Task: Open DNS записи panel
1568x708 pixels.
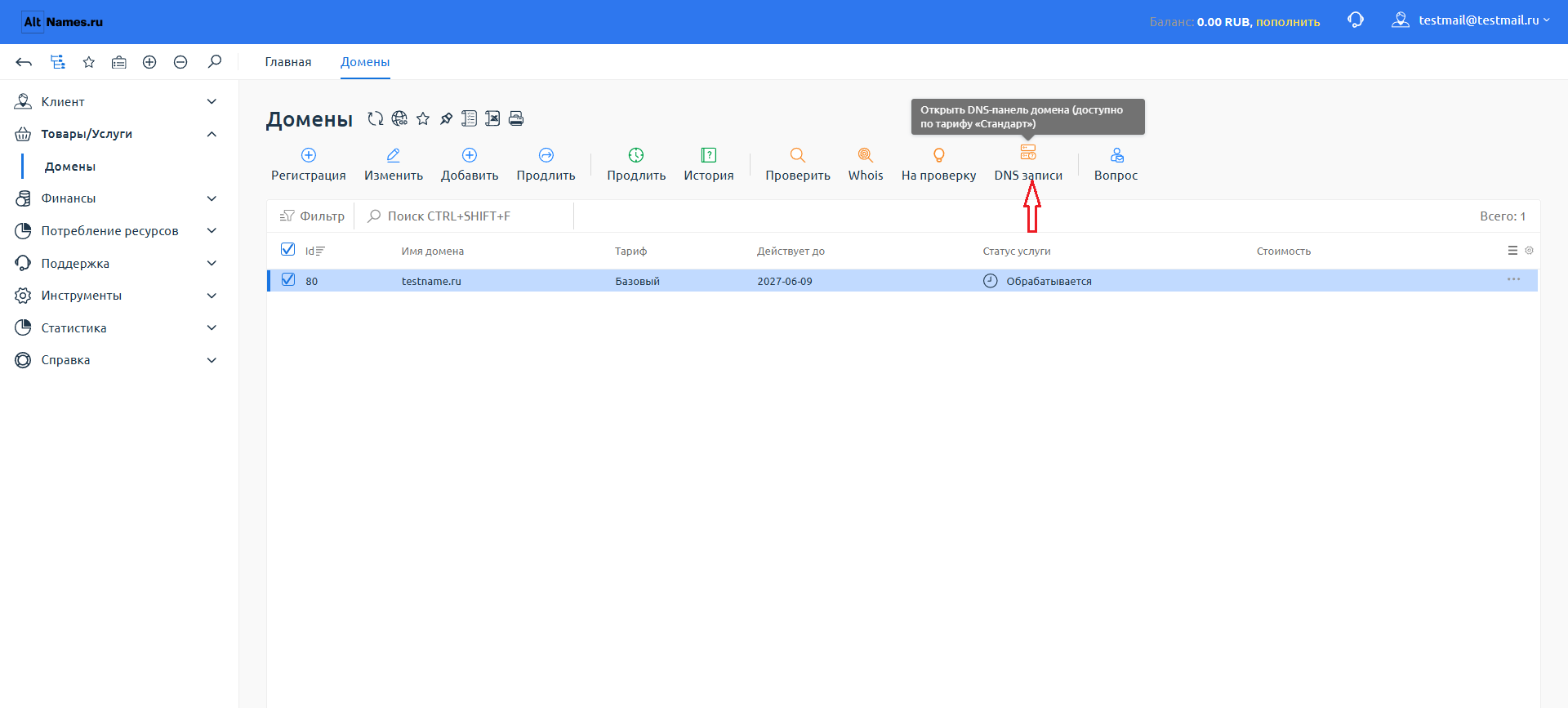Action: click(1028, 164)
